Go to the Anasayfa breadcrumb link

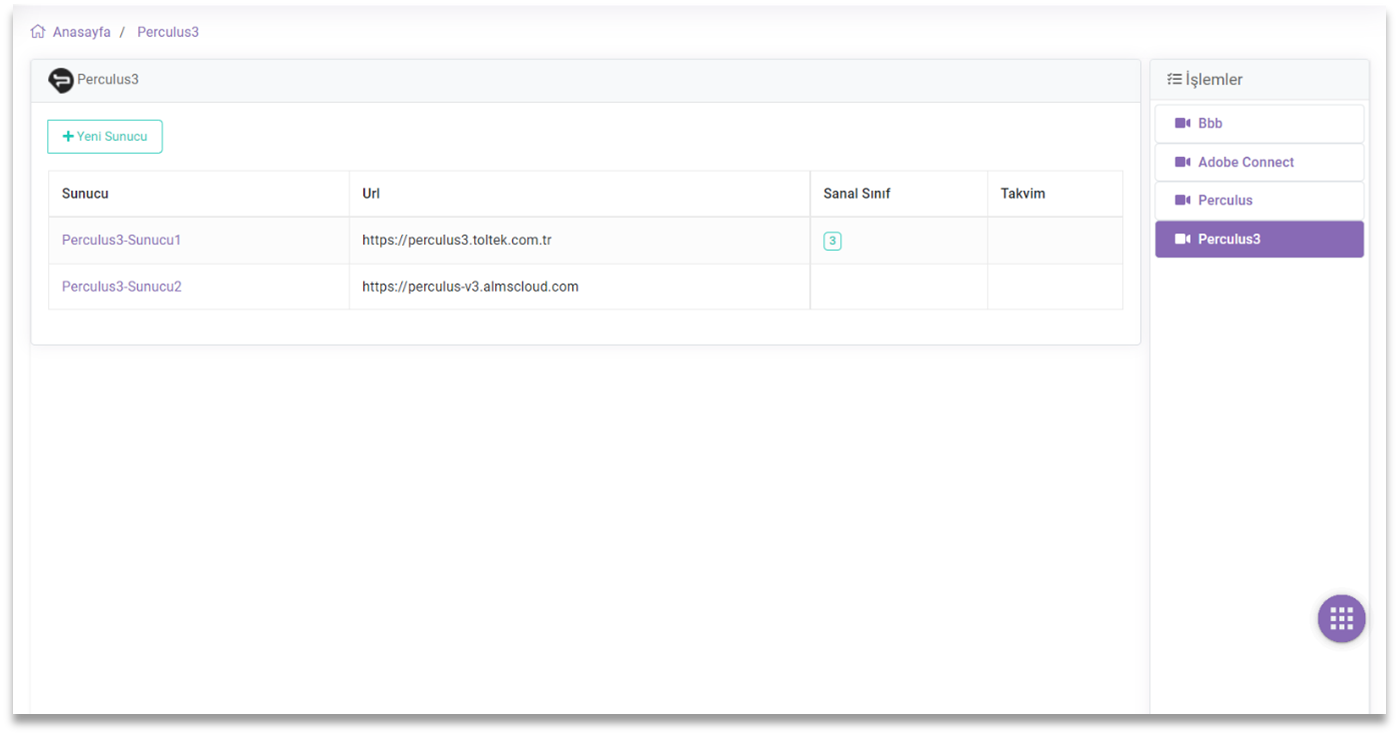coord(81,32)
